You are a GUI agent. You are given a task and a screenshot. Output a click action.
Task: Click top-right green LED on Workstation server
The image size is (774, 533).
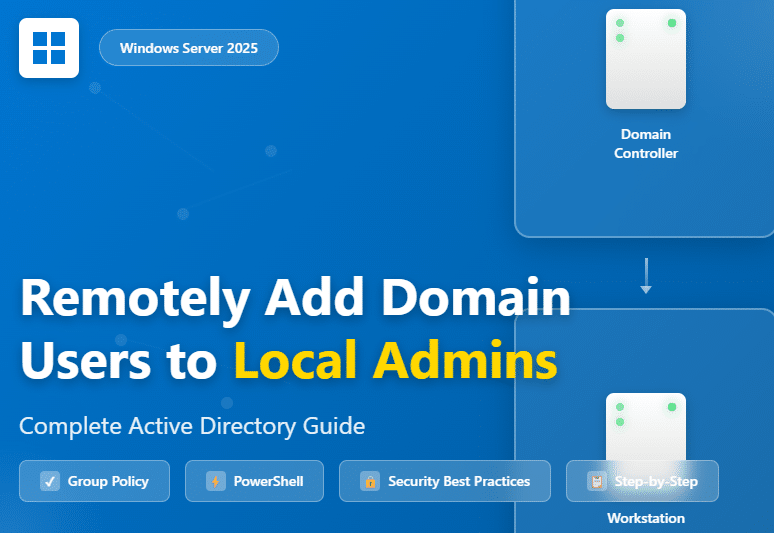pos(672,407)
